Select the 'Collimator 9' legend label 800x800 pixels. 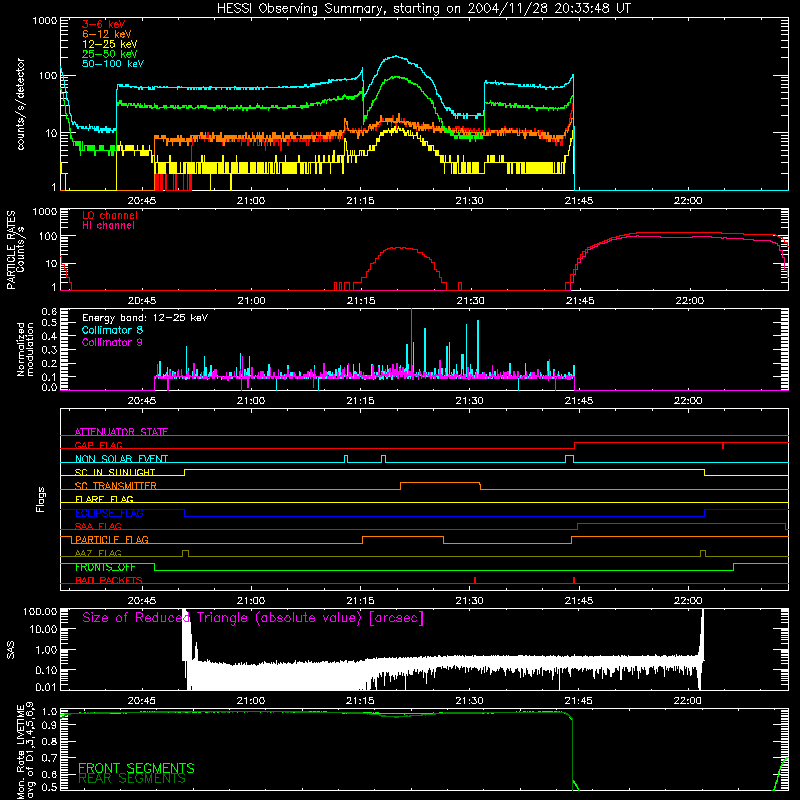coord(112,342)
